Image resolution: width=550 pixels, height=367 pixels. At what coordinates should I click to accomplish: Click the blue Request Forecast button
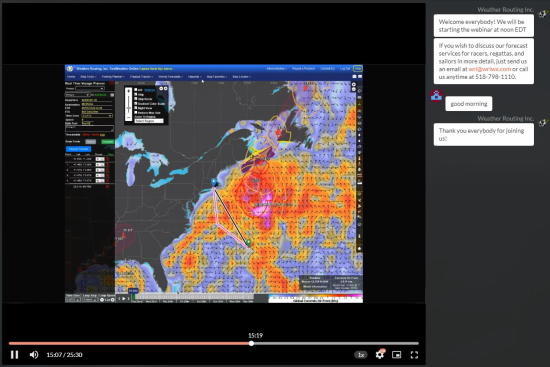(78, 149)
